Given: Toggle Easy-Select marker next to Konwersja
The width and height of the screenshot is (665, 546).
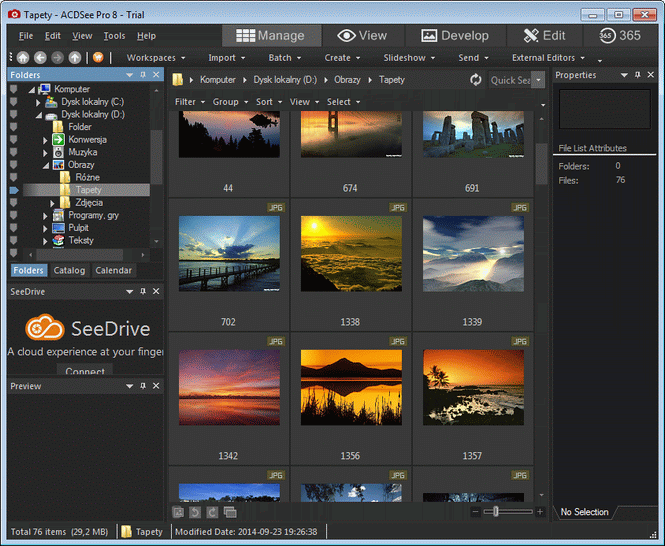Looking at the screenshot, I should point(14,139).
